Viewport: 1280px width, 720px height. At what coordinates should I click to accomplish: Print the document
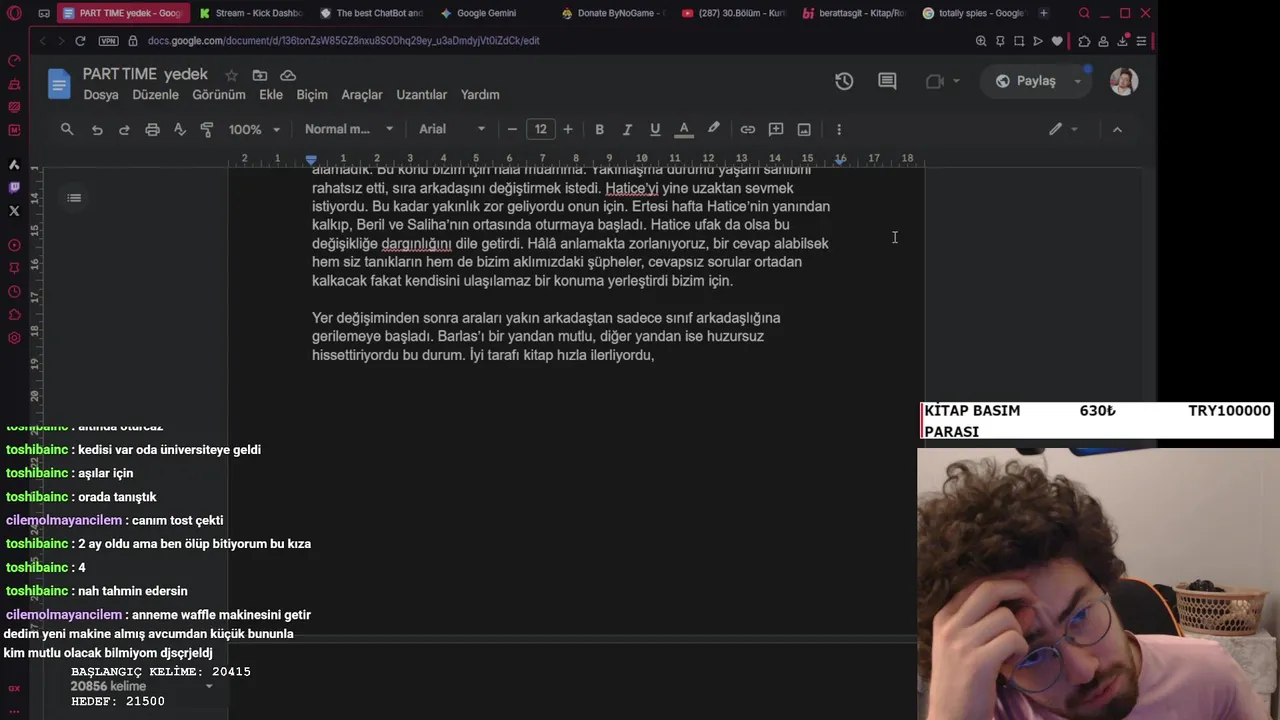click(152, 129)
